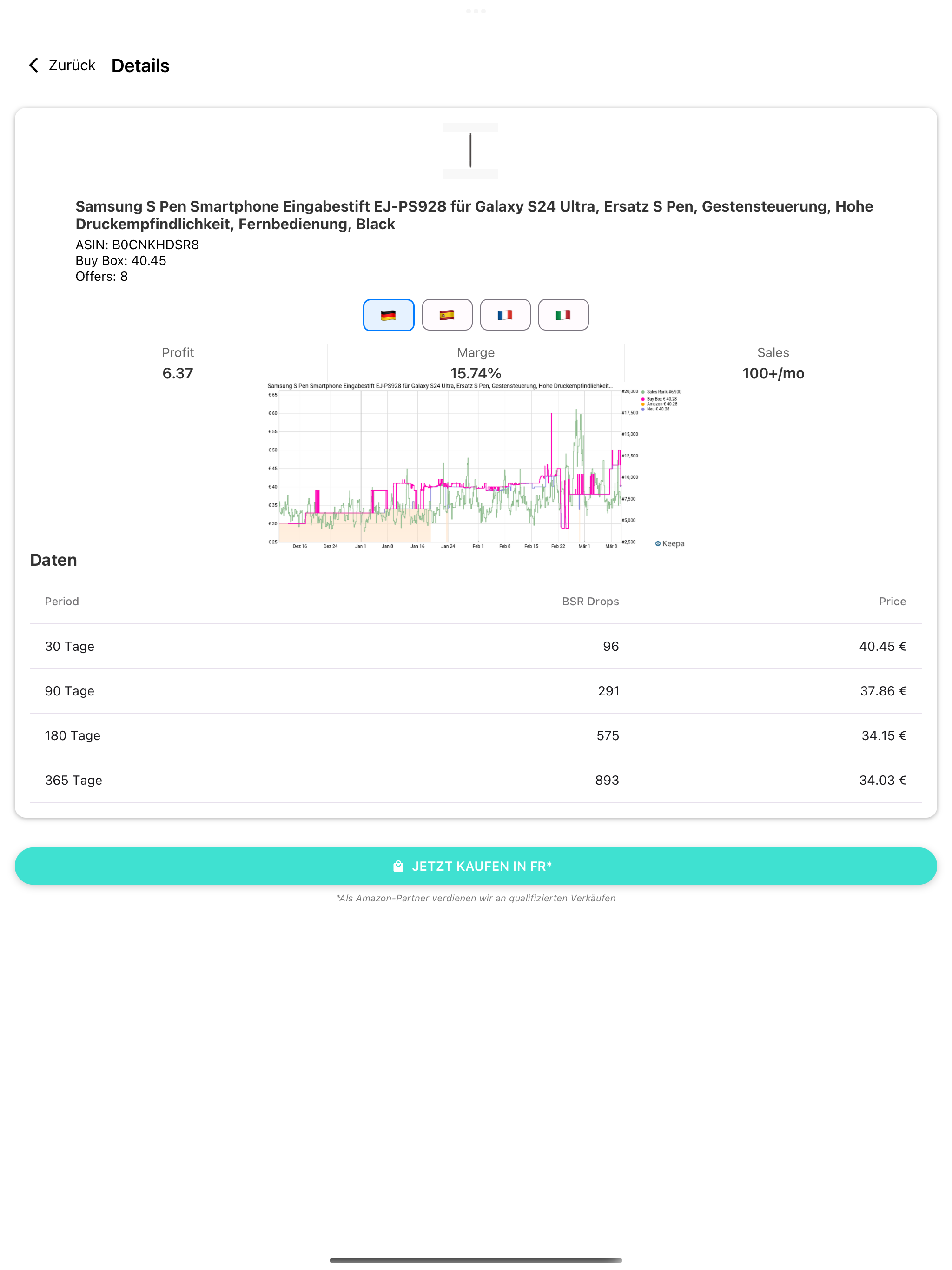Screen dimensions: 952x1270
Task: Click the Offers: 8 text
Action: [102, 277]
